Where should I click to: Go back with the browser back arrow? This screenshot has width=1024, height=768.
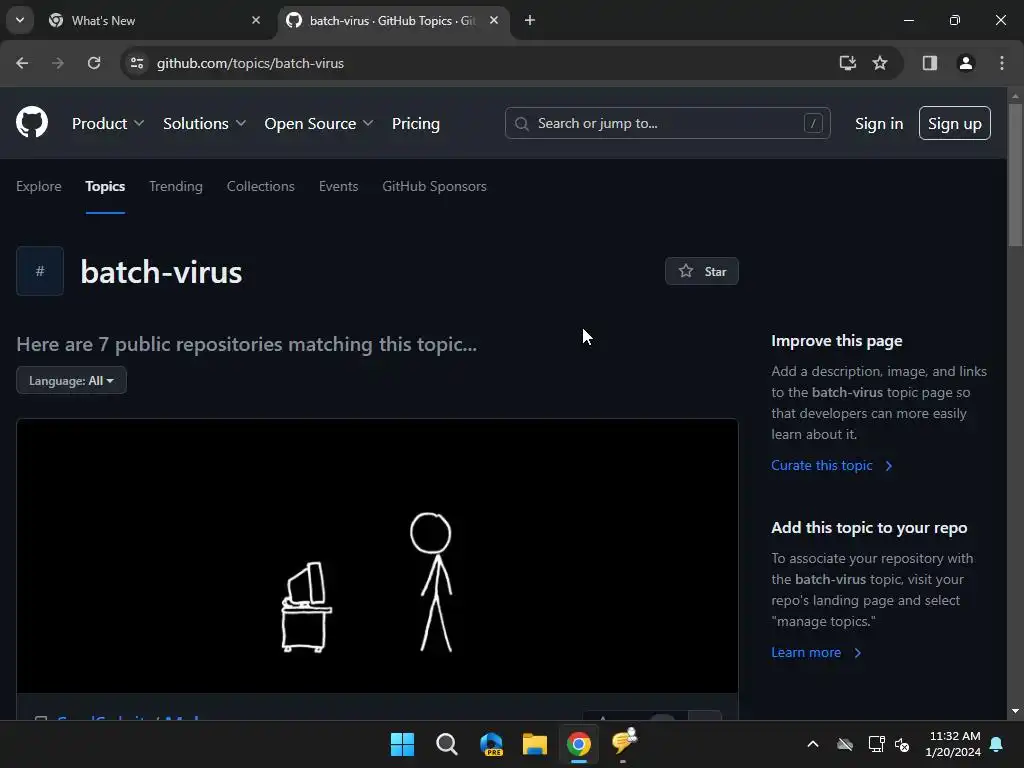(22, 63)
